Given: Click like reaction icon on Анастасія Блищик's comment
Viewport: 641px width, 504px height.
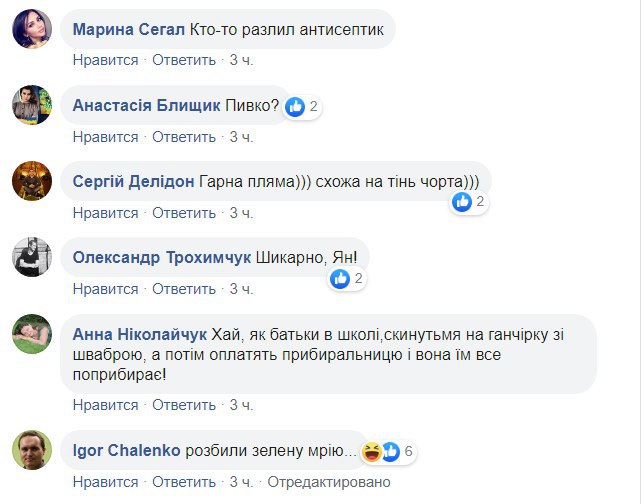Looking at the screenshot, I should tap(295, 107).
